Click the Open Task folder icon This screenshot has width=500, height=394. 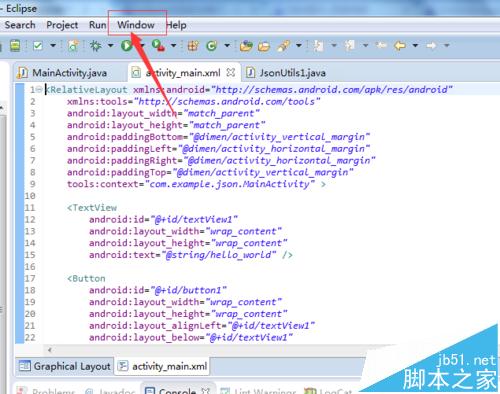coord(264,45)
